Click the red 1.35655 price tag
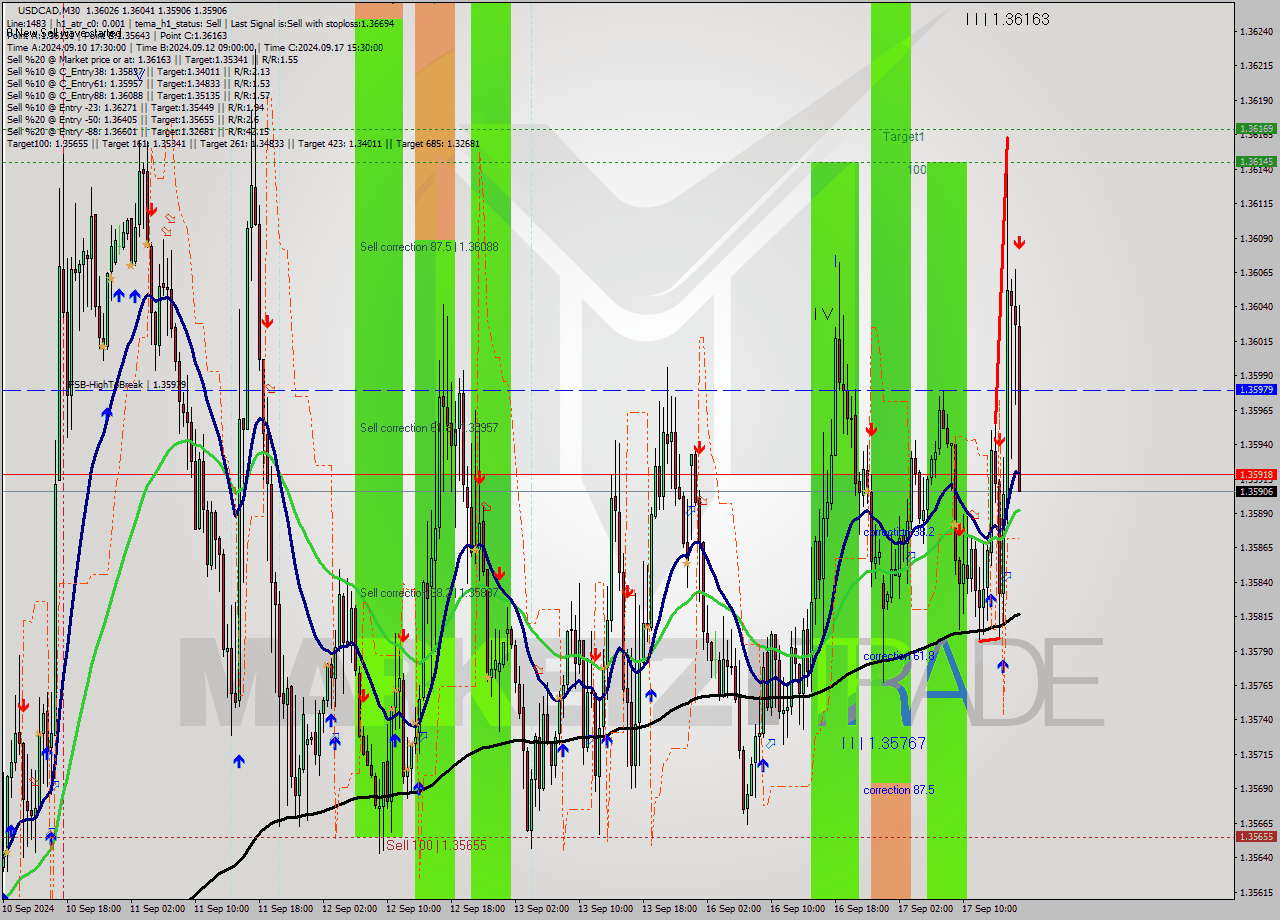Screen dimensions: 1280x920 [1255, 836]
